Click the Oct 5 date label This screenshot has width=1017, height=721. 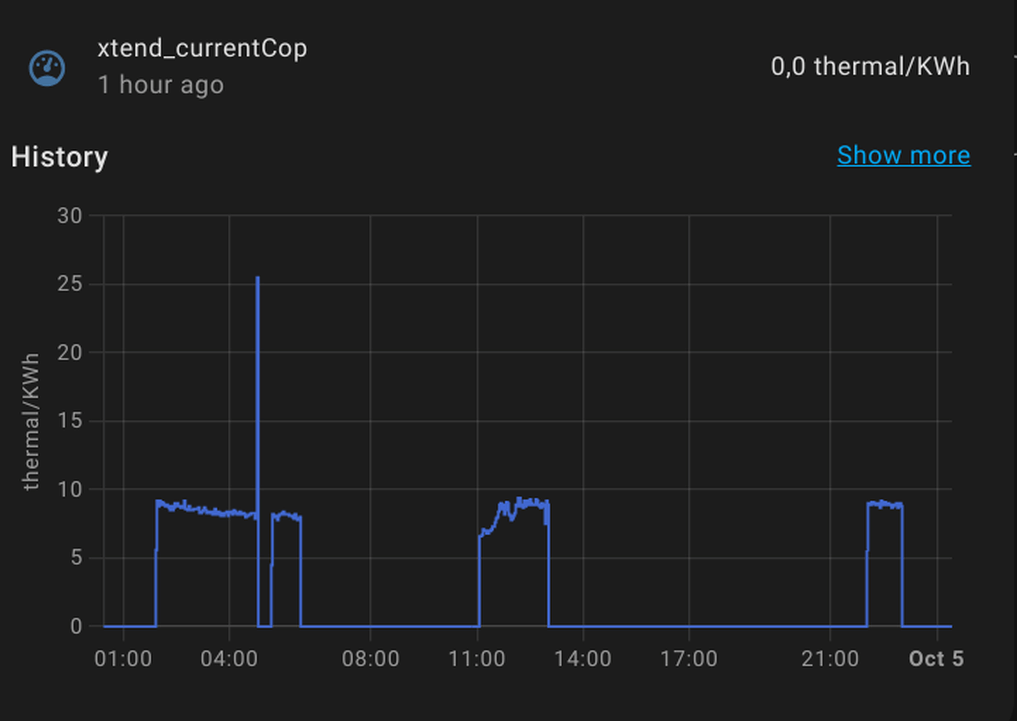936,659
